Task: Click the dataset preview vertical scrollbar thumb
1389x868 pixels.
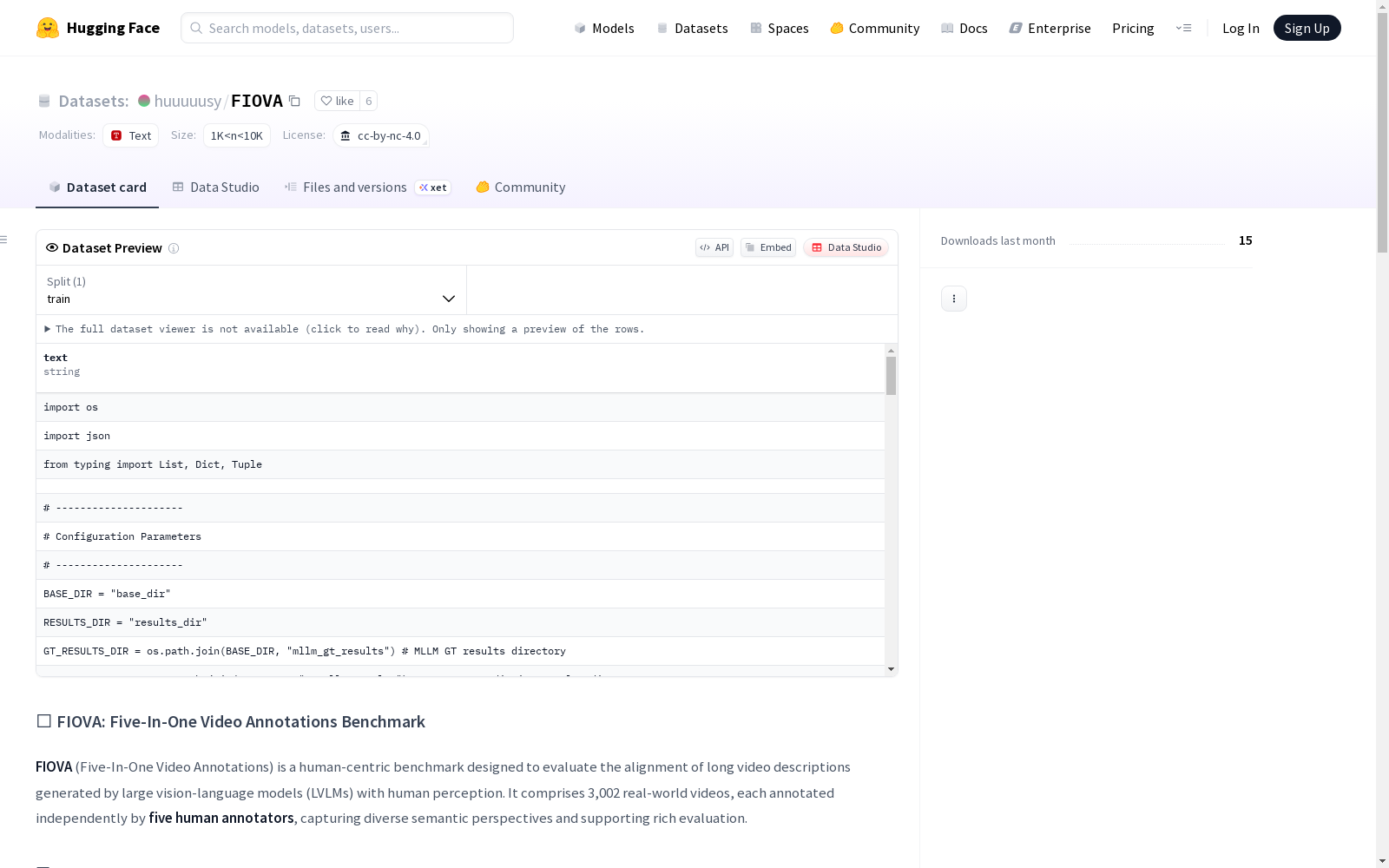Action: 891,376
